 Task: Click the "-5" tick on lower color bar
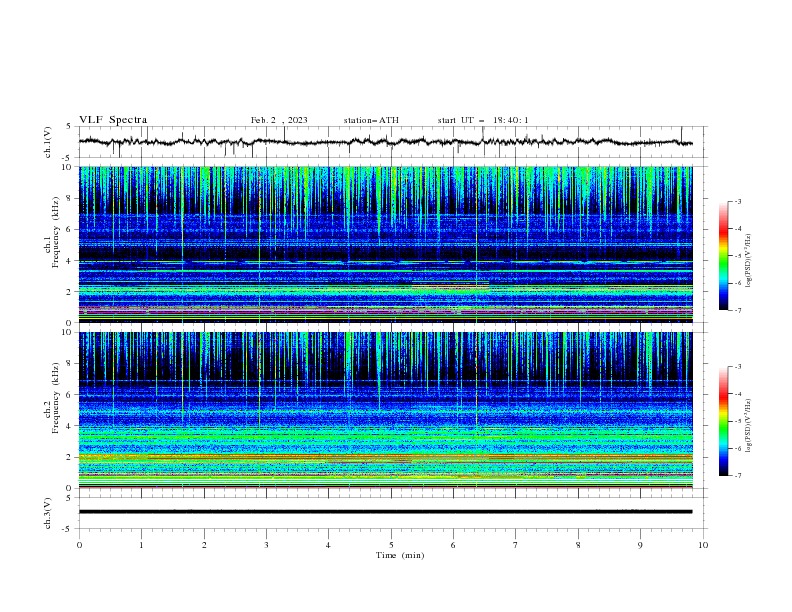737,421
